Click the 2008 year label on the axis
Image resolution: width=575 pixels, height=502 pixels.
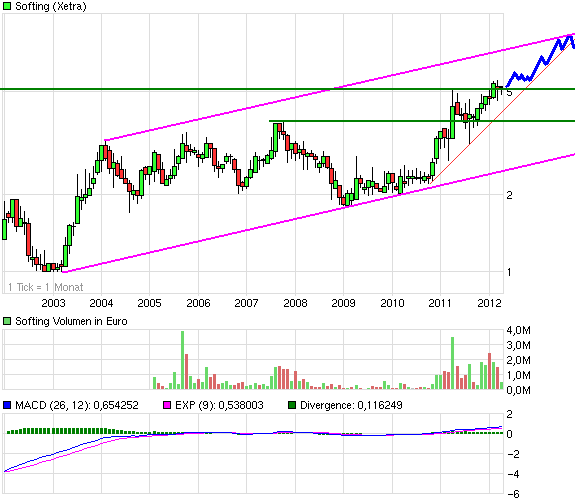[x=295, y=303]
